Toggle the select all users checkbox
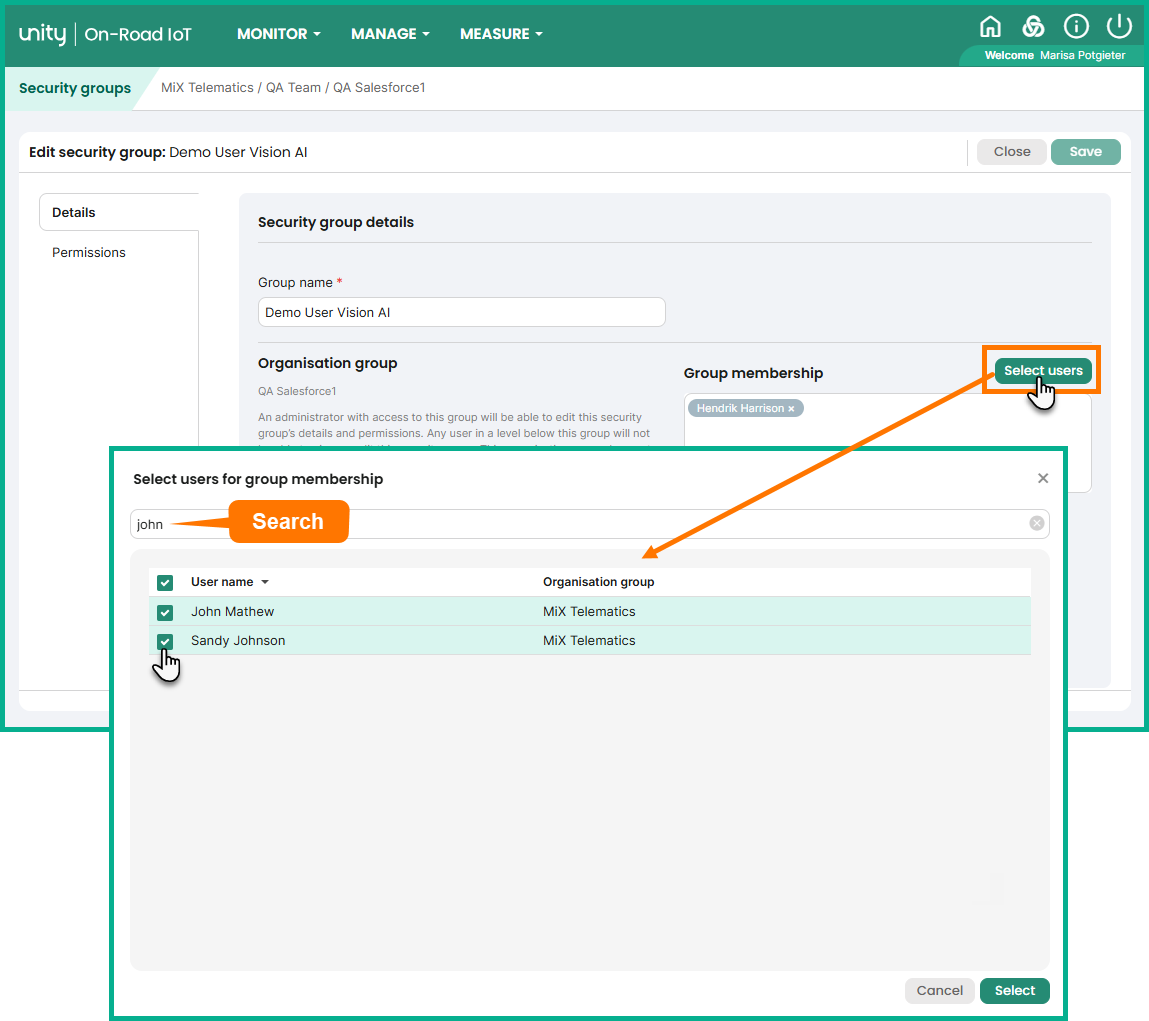Viewport: 1149px width, 1021px height. (x=165, y=583)
